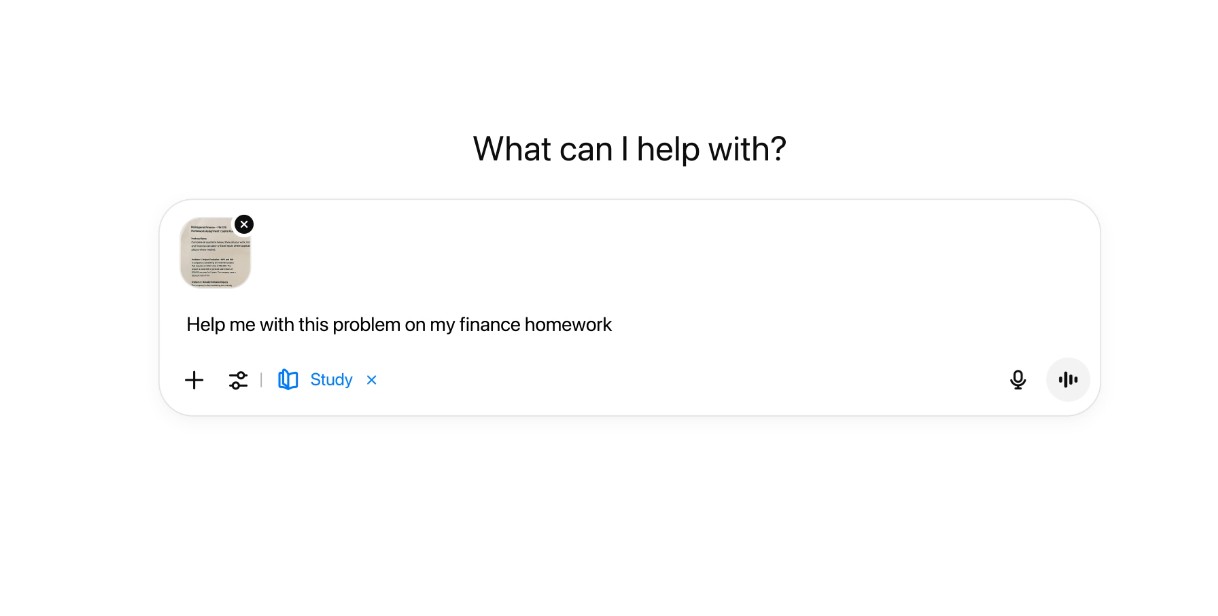This screenshot has height=616, width=1218.
Task: Click the word "finance" in the prompt
Action: coord(490,325)
